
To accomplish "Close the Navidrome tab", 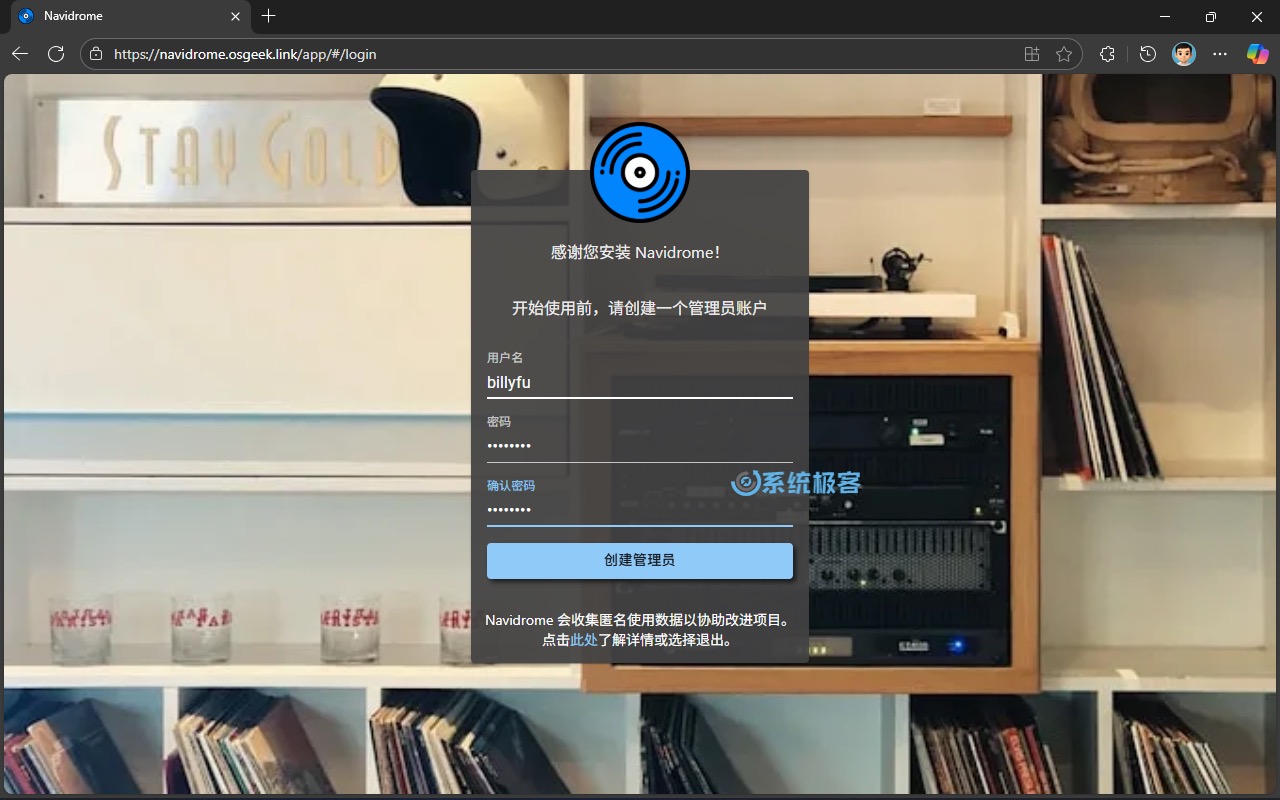I will (x=235, y=16).
